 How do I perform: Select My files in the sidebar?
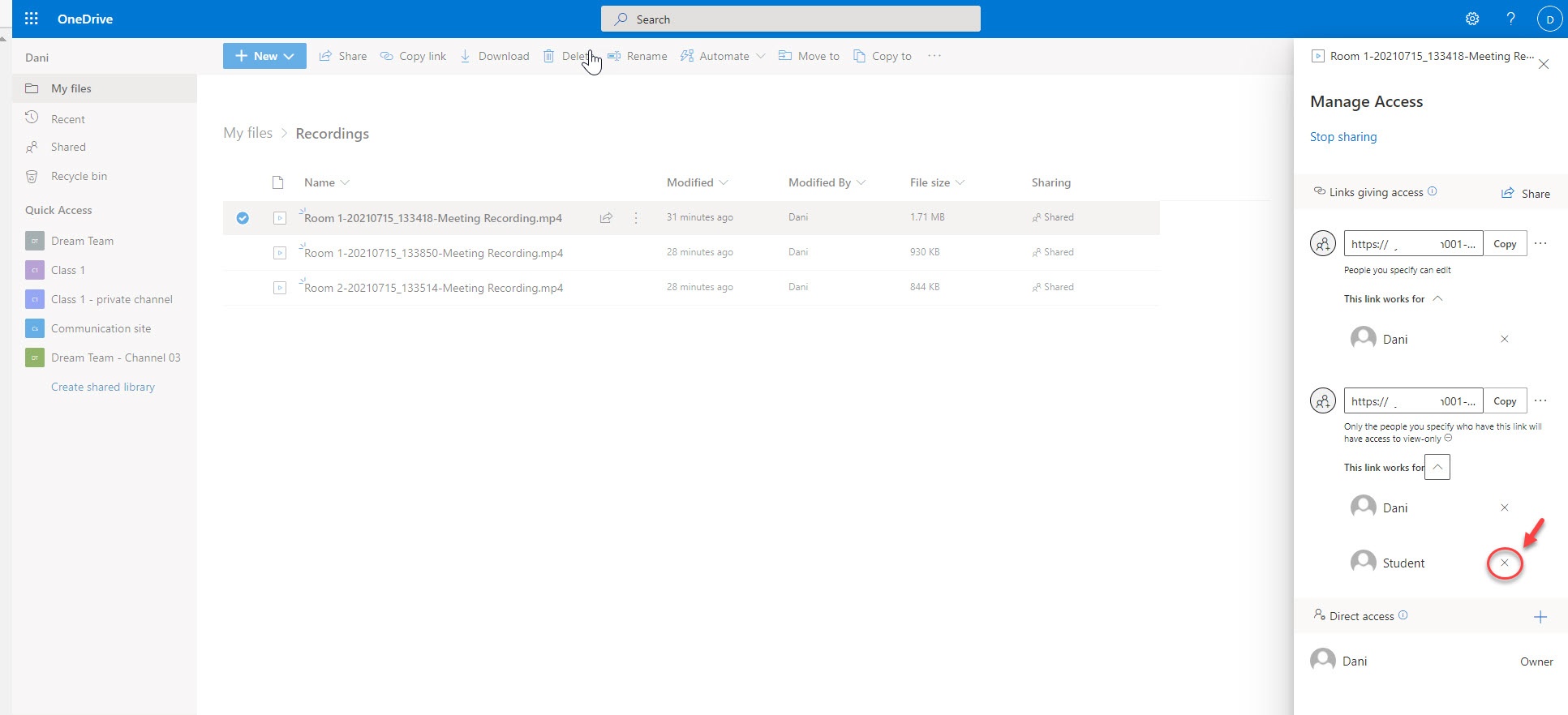tap(105, 88)
